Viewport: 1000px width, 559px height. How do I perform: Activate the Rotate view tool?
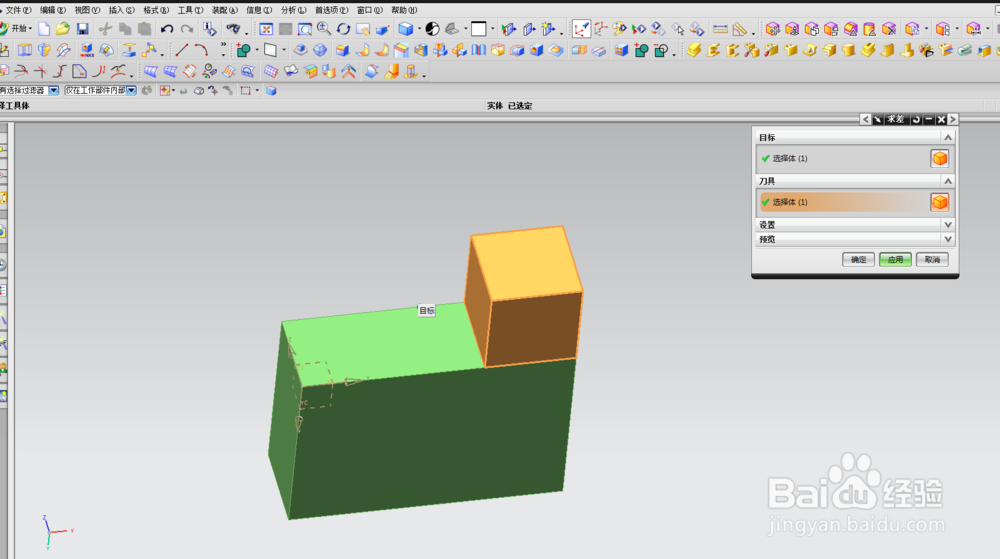pos(343,29)
